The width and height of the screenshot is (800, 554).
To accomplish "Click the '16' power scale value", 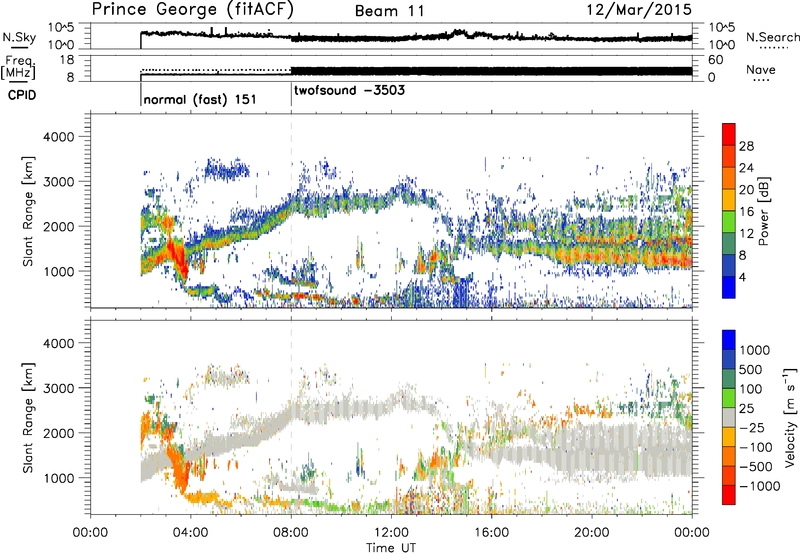I will (x=746, y=212).
